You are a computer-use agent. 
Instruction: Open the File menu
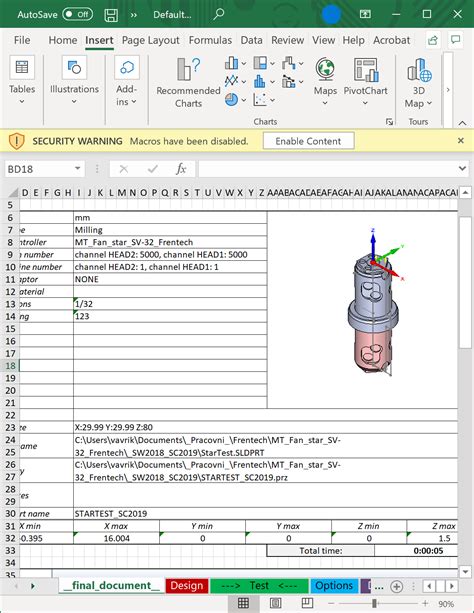point(22,40)
